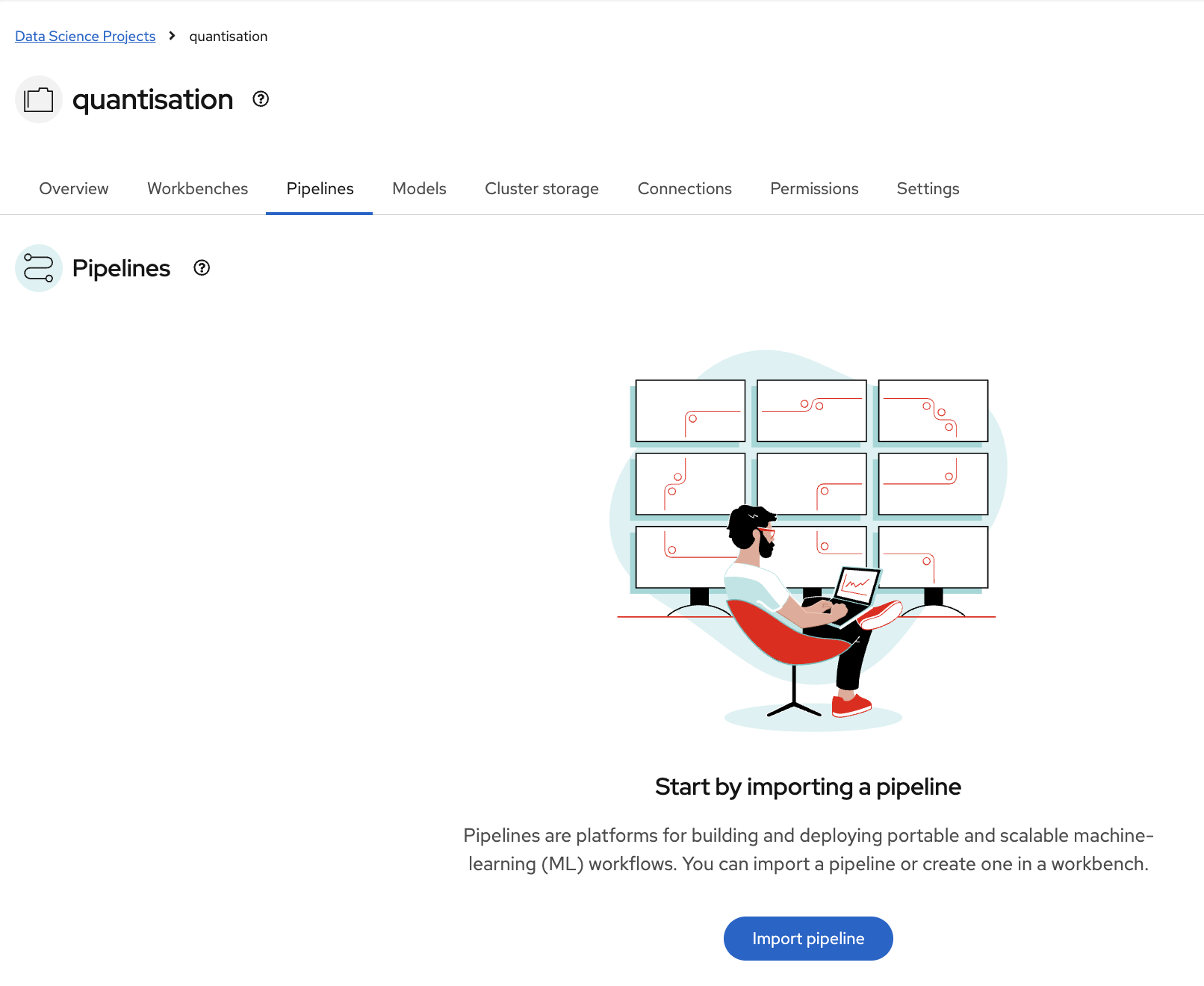Switch to the Connections tab
1204x986 pixels.
pos(684,189)
